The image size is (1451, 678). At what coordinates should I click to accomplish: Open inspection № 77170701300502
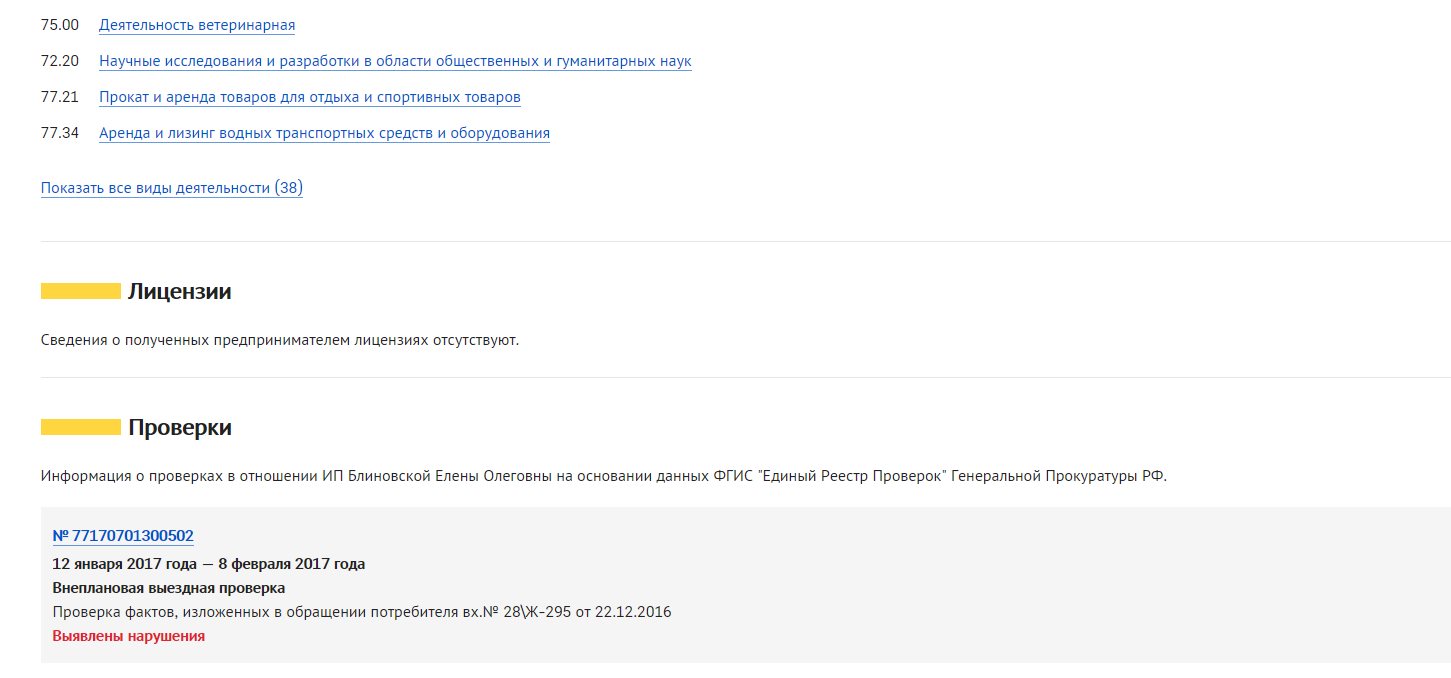123,536
